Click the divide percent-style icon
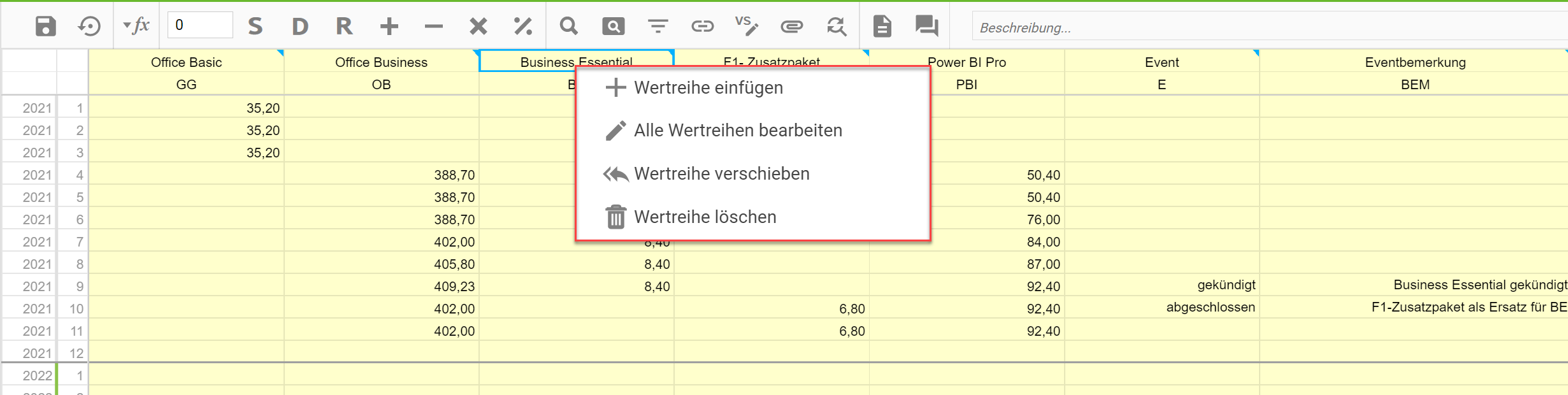1568x395 pixels. [x=522, y=26]
